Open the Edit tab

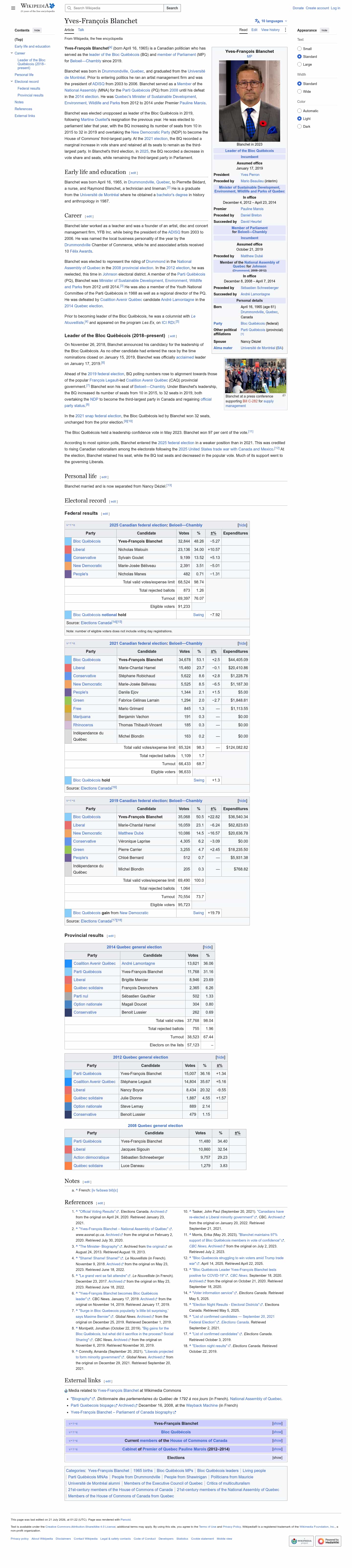tap(254, 29)
